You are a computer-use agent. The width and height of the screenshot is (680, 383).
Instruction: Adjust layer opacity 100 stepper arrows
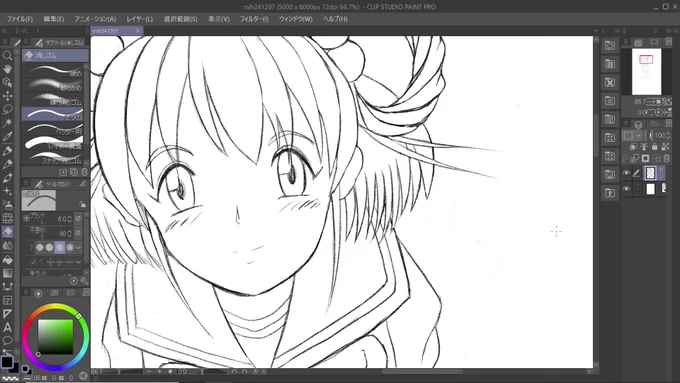click(x=668, y=136)
